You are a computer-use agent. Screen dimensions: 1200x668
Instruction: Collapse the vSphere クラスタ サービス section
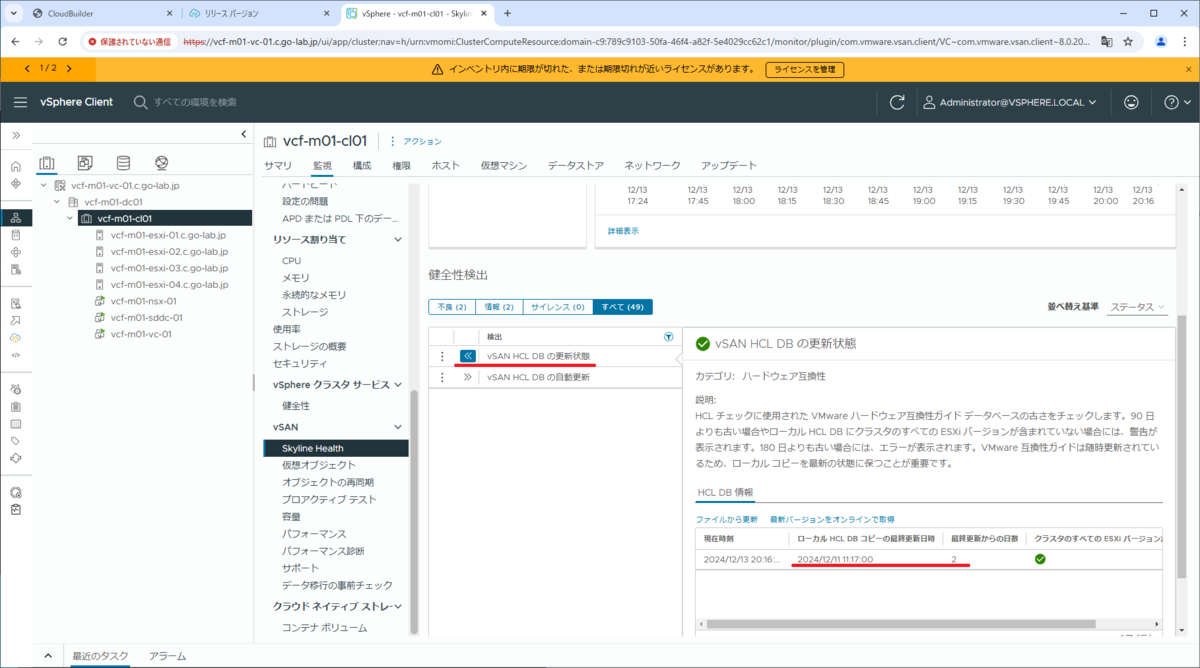tap(398, 385)
